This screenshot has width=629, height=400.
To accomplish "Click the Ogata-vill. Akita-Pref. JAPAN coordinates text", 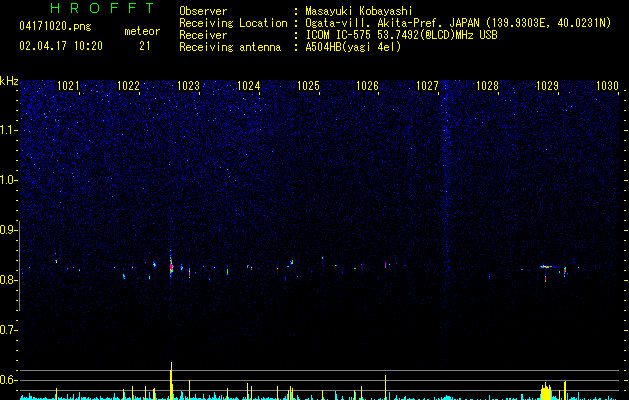I will 458,23.
